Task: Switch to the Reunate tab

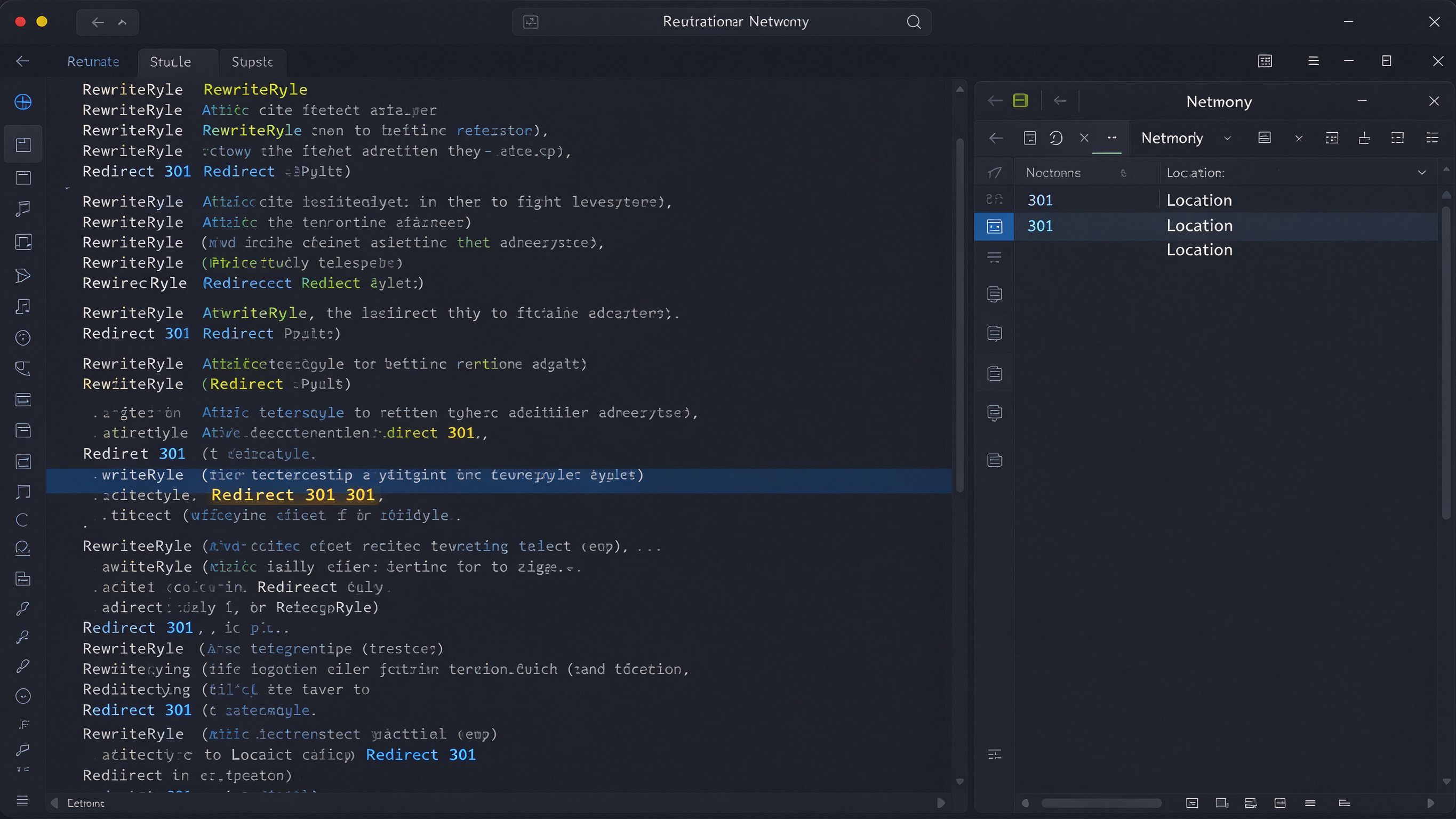Action: click(93, 62)
